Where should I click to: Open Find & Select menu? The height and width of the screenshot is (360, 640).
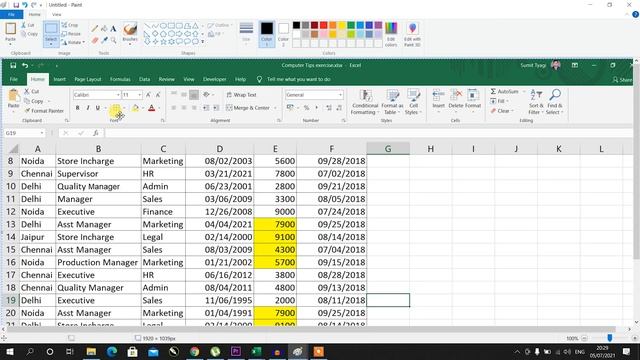[x=555, y=102]
